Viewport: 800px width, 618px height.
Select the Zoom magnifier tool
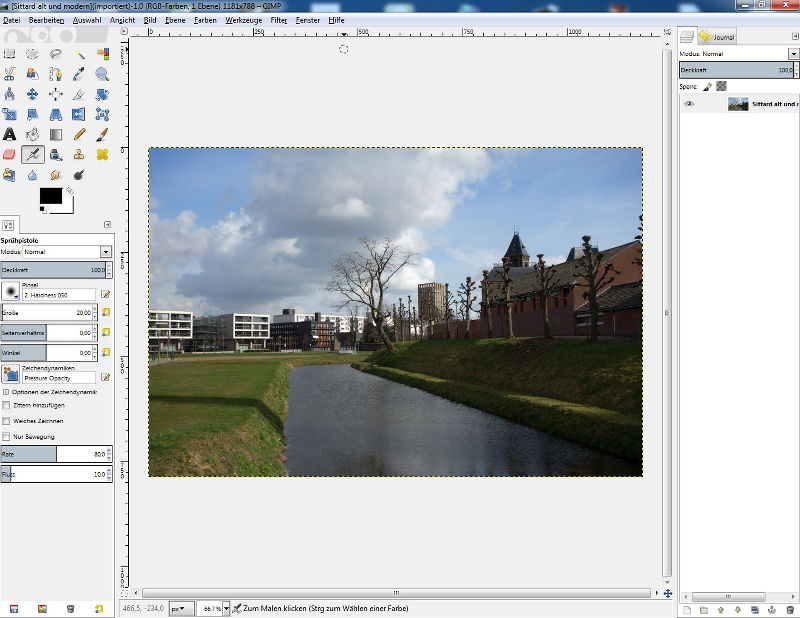(103, 74)
